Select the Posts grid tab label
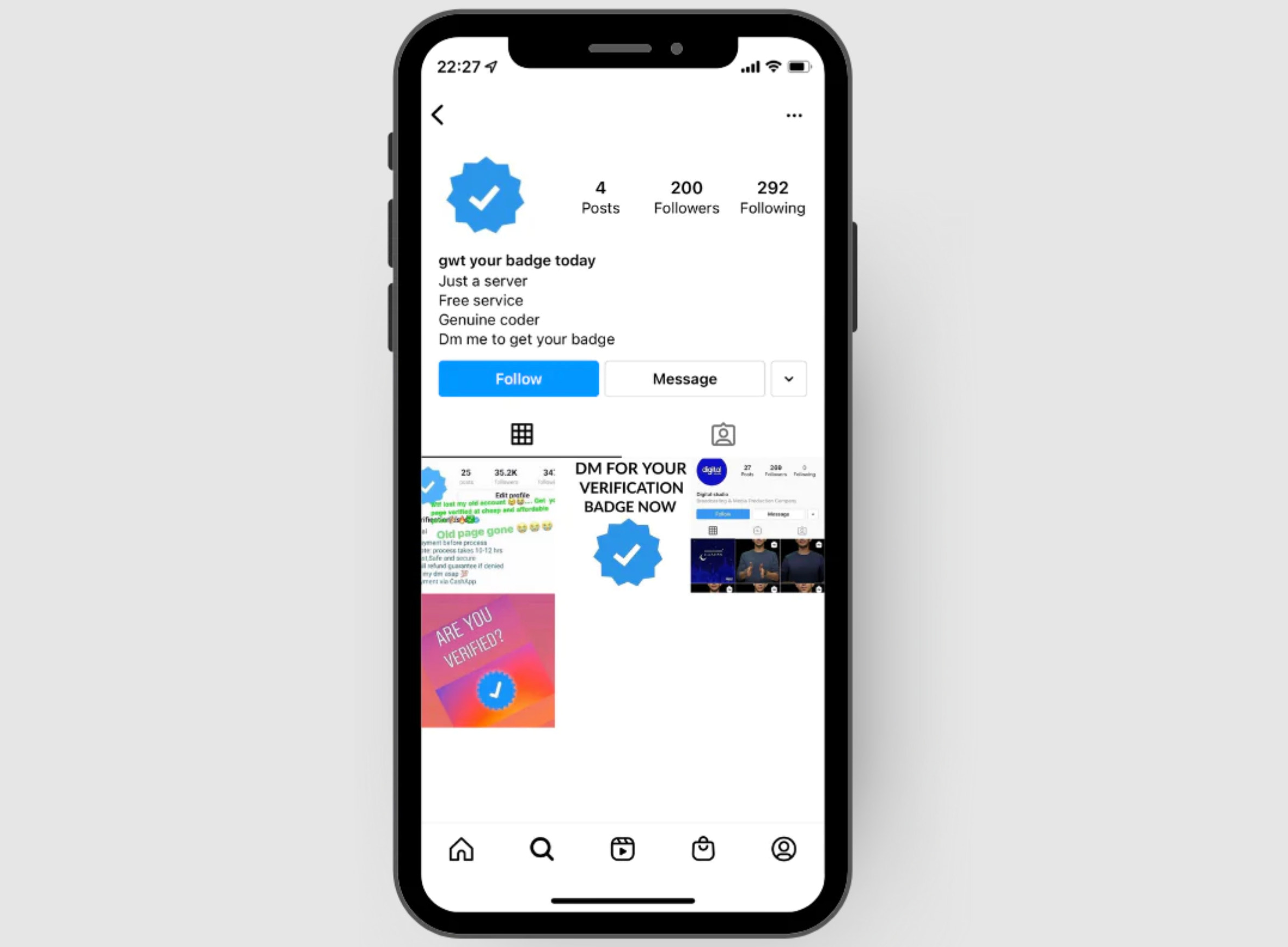 click(521, 434)
